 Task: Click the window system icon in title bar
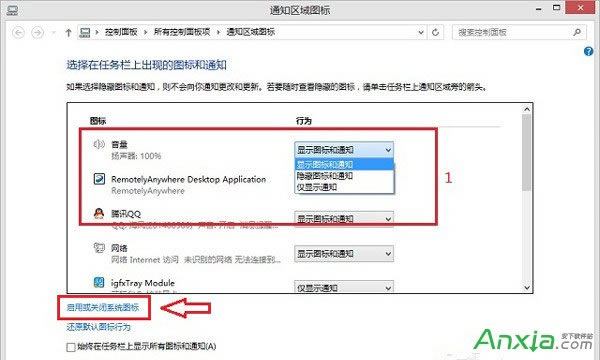(x=12, y=10)
